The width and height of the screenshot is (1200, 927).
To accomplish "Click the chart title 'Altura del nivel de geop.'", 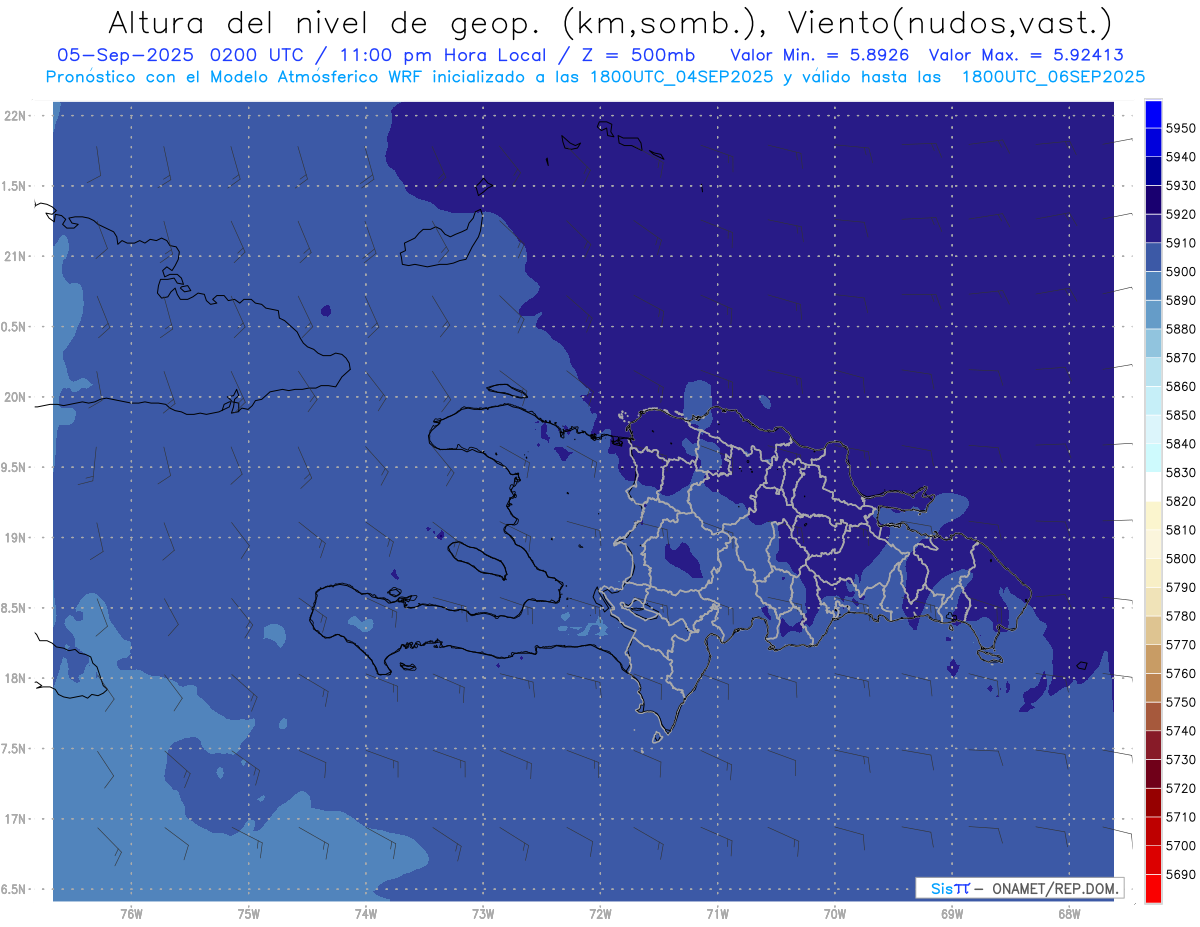I will (326, 22).
